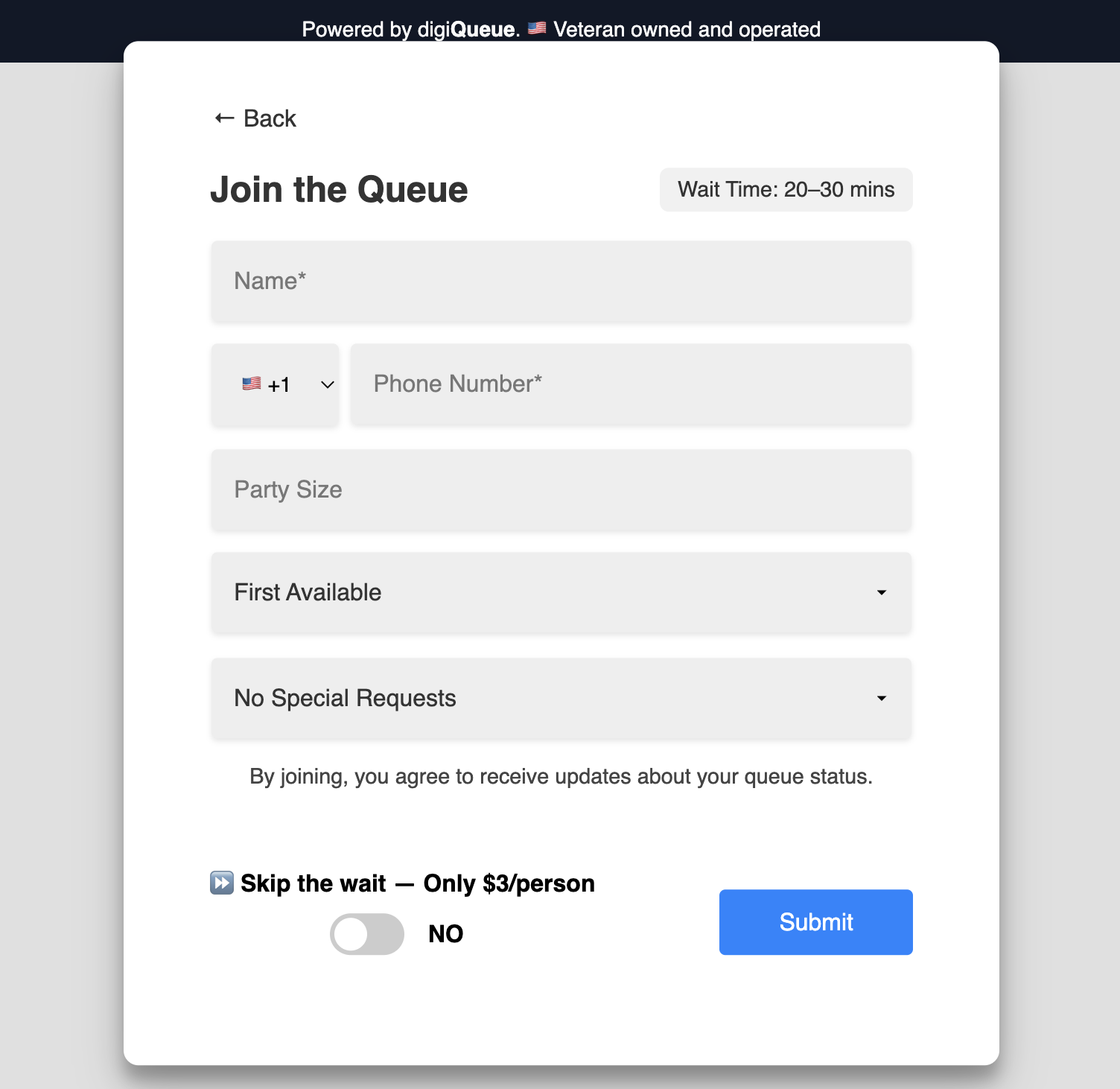Open the No Special Requests dropdown
Image resolution: width=1120 pixels, height=1089 pixels.
(x=561, y=699)
